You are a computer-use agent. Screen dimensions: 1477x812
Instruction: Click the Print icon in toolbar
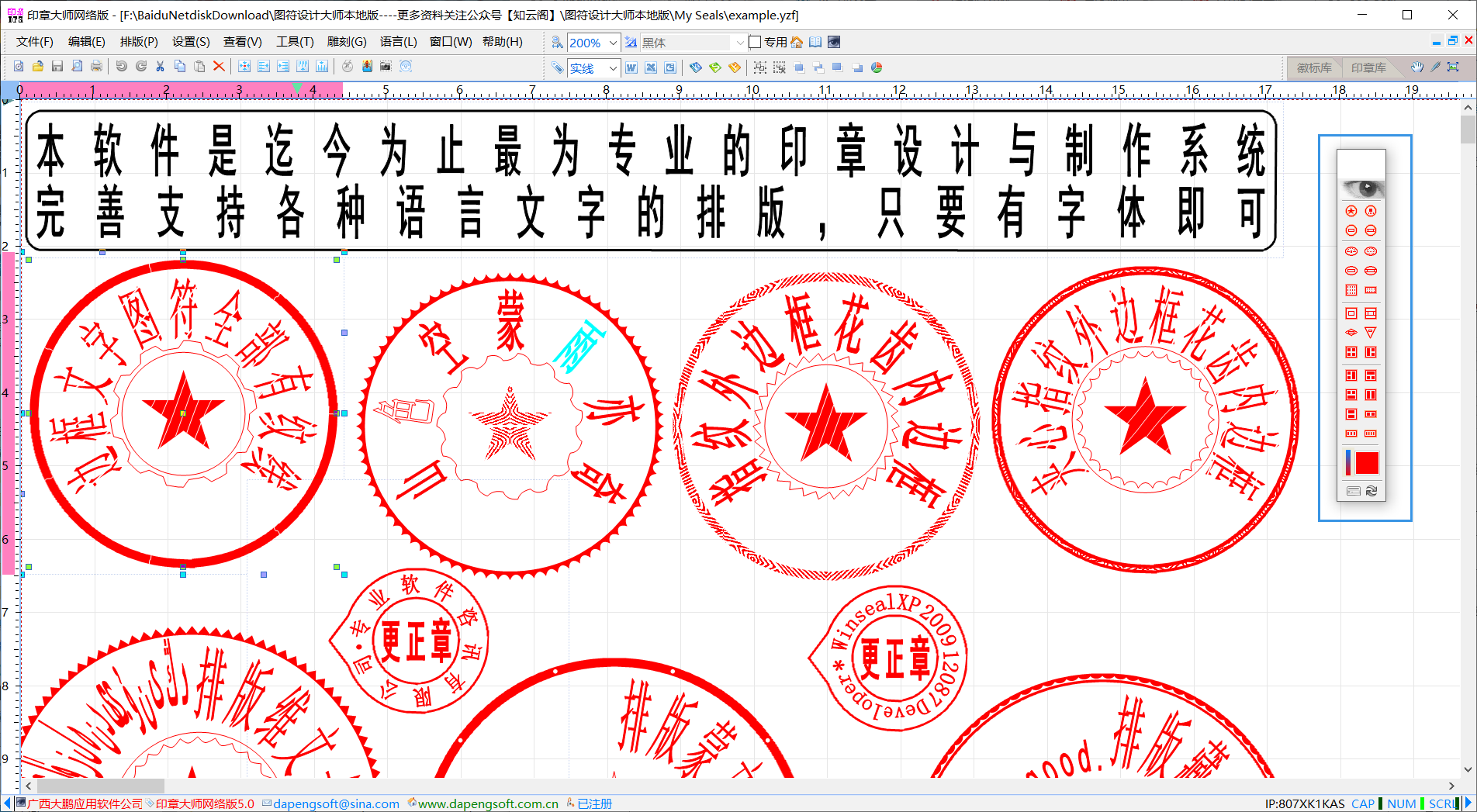[x=96, y=67]
